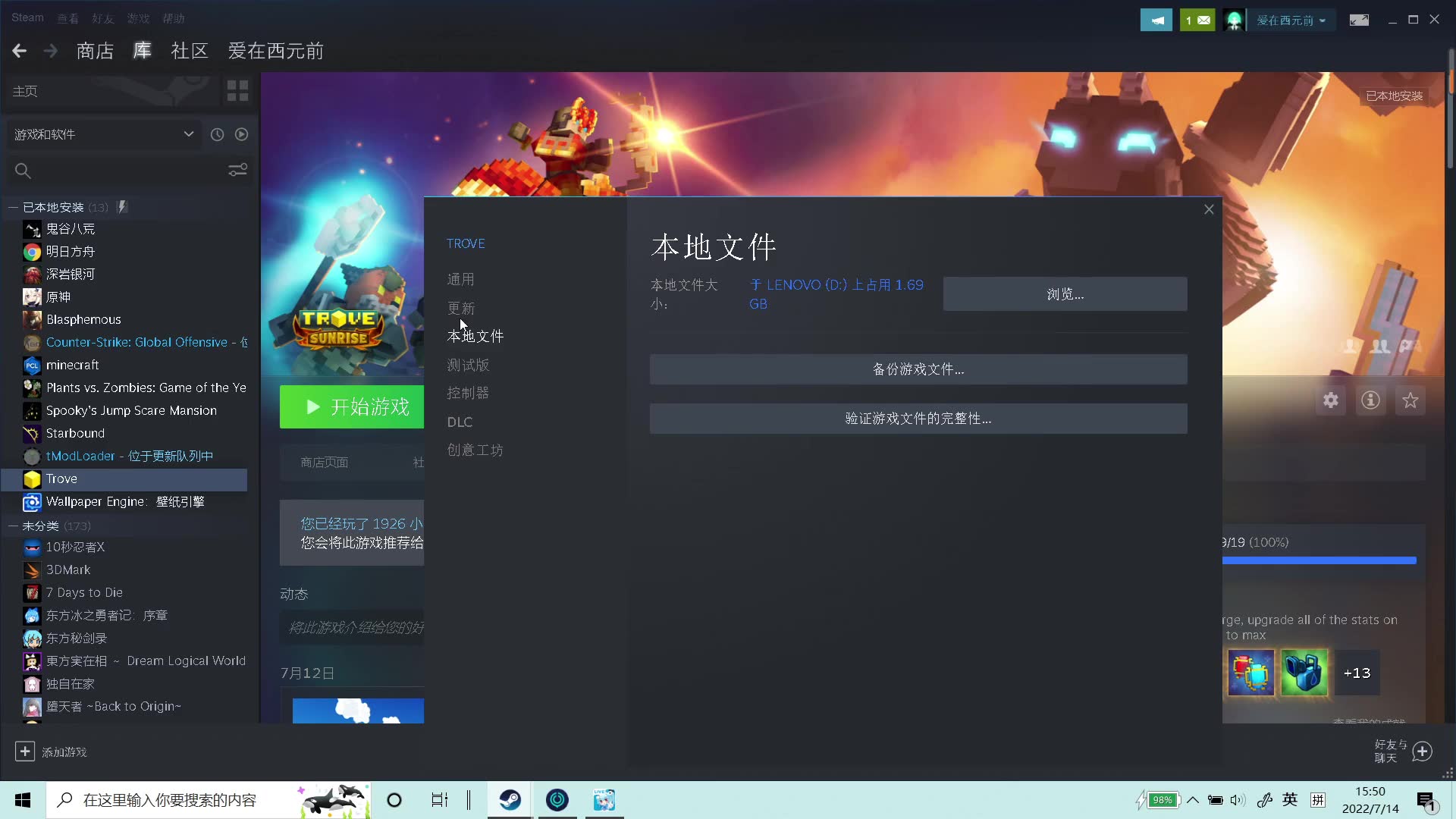Image resolution: width=1456 pixels, height=819 pixels.
Task: Show Trove game info icon
Action: pyautogui.click(x=1370, y=400)
